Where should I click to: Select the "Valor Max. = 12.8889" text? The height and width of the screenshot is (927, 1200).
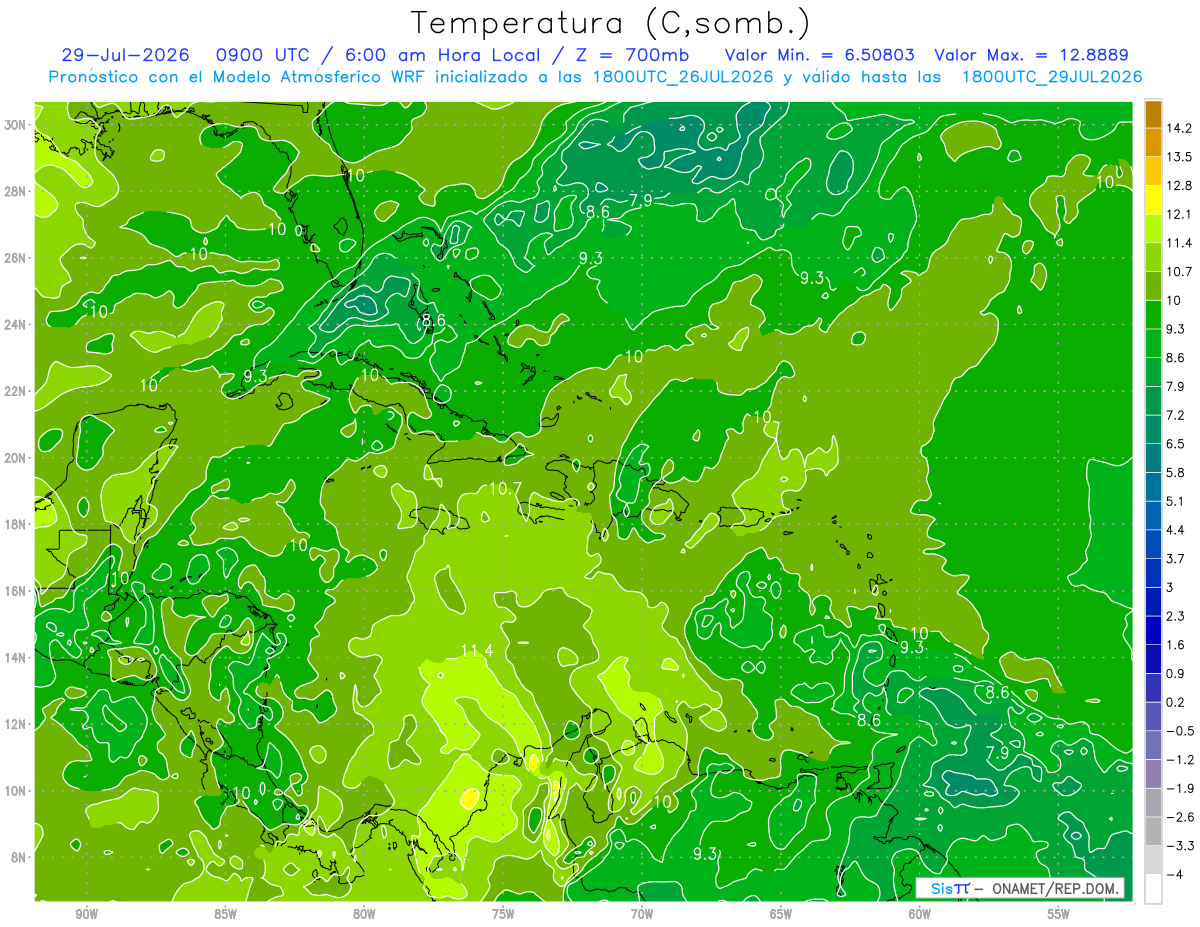point(1031,55)
